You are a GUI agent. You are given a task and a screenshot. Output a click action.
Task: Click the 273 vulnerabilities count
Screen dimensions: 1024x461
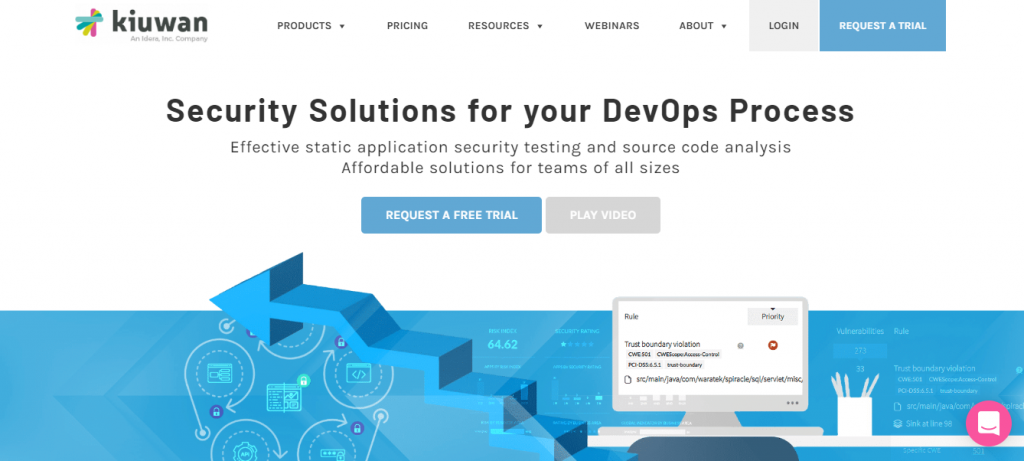(x=860, y=351)
